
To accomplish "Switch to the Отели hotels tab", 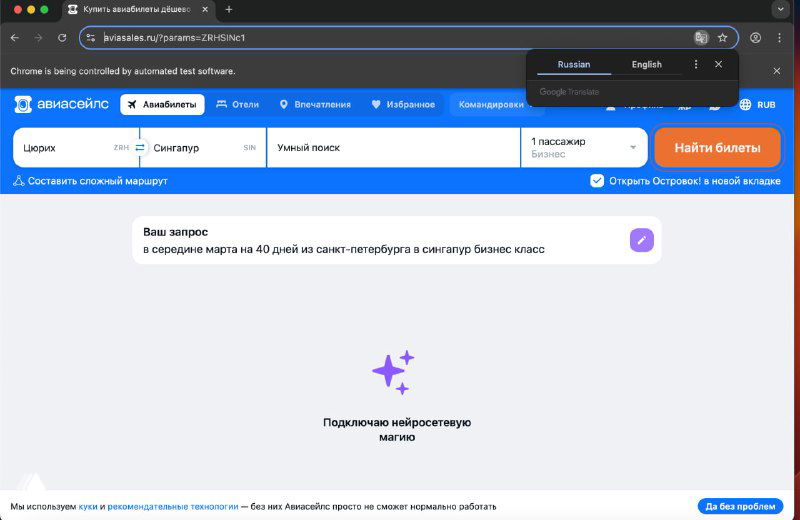I will pyautogui.click(x=238, y=105).
